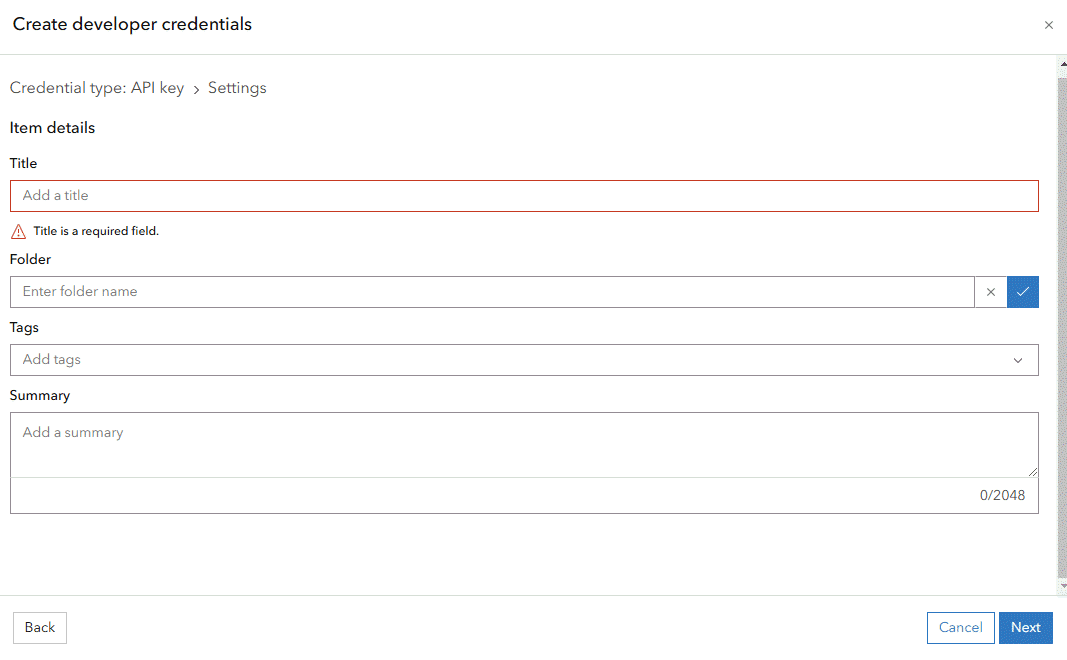Viewport: 1067px width, 660px height.
Task: Focus the Enter folder name field
Action: pyautogui.click(x=492, y=292)
